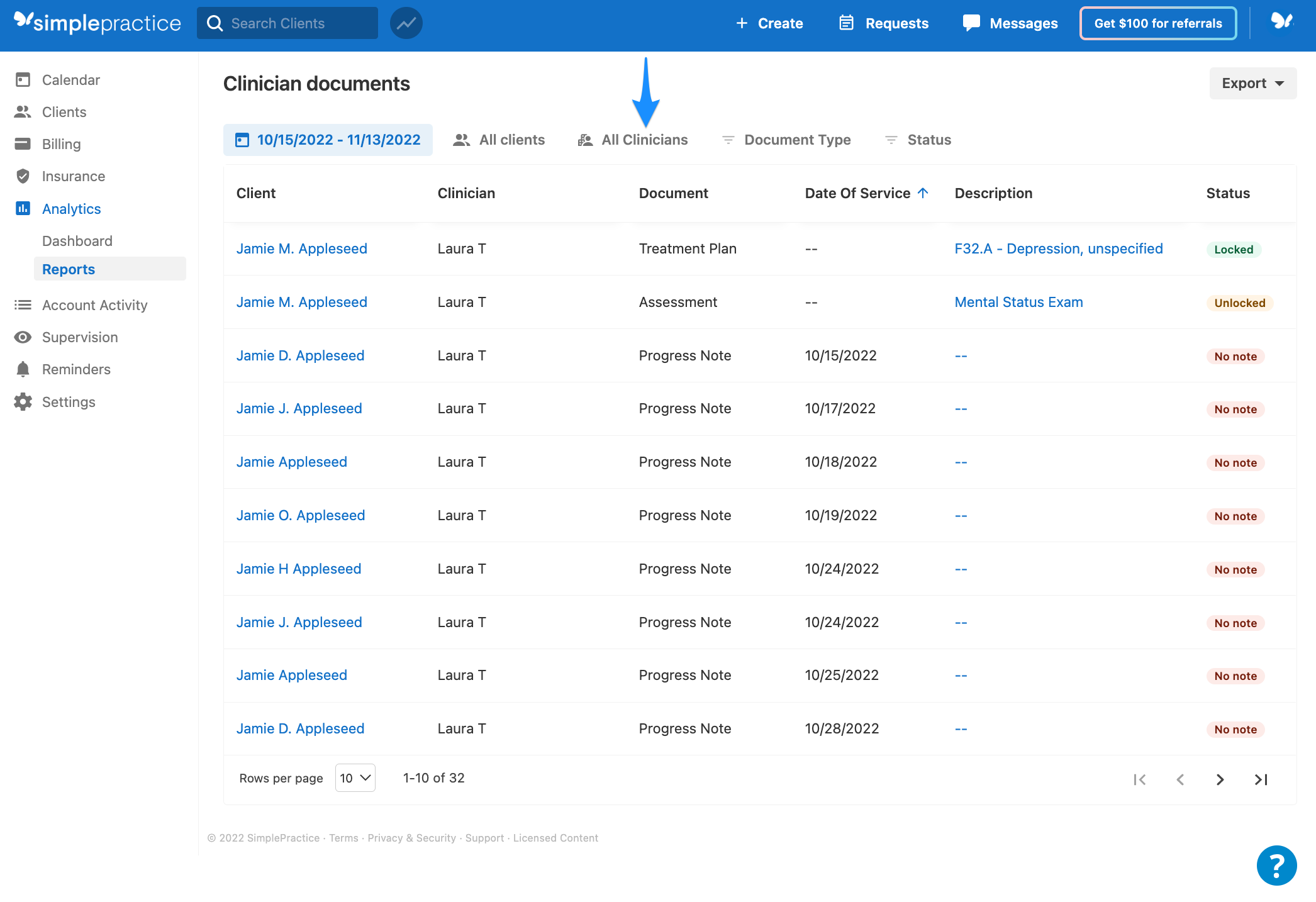Toggle the Date Of Service sort direction
The image size is (1316, 902).
tap(923, 193)
